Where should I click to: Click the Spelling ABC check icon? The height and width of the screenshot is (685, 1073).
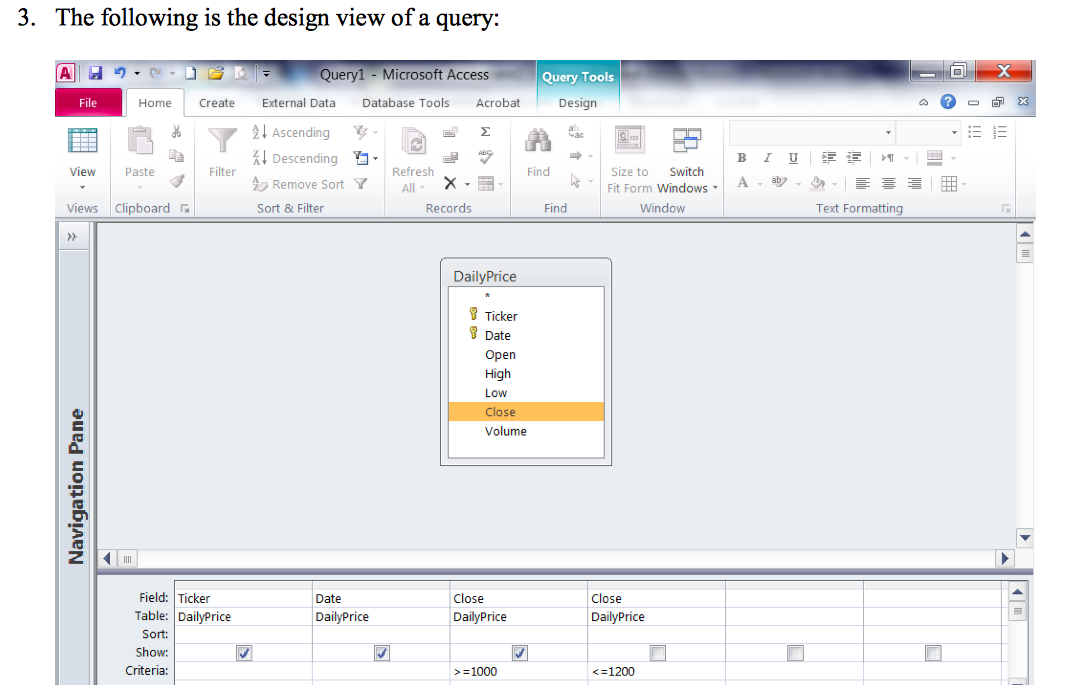click(486, 157)
